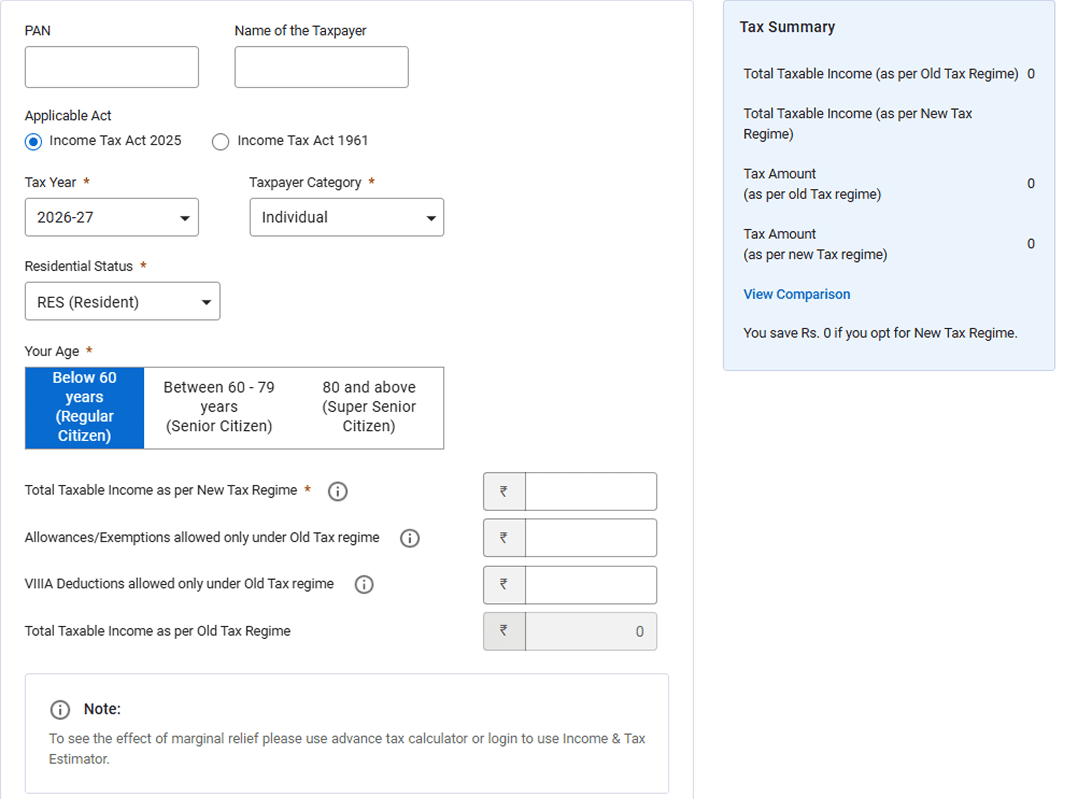Click info icon beside VIIIA Deductions field
1078x799 pixels.
(x=364, y=584)
